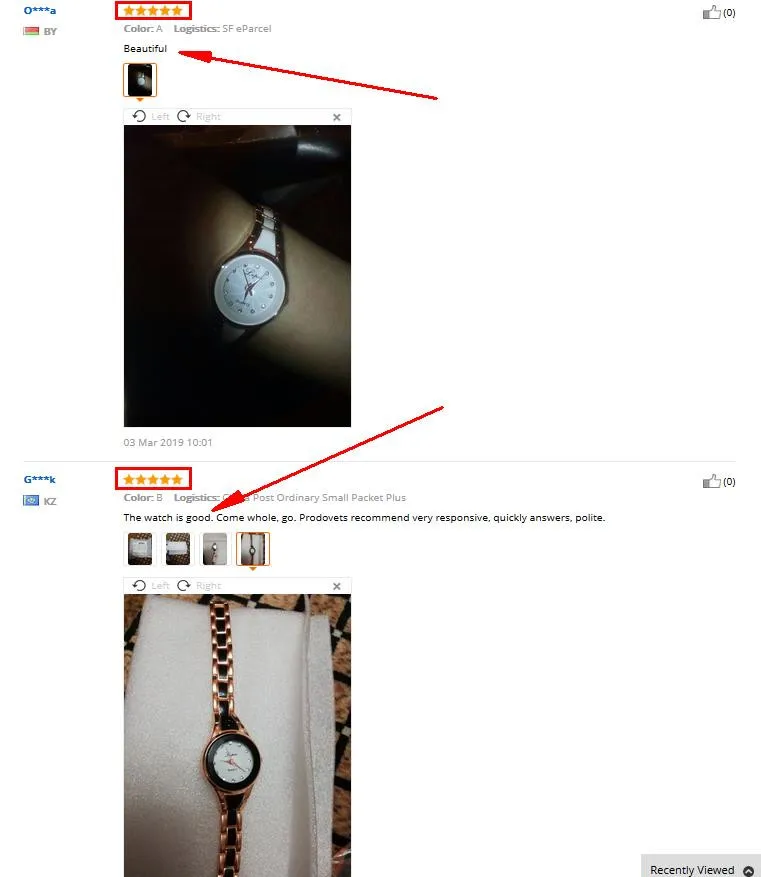Open the Recently Viewed bar
Image resolution: width=761 pixels, height=877 pixels.
(701, 866)
